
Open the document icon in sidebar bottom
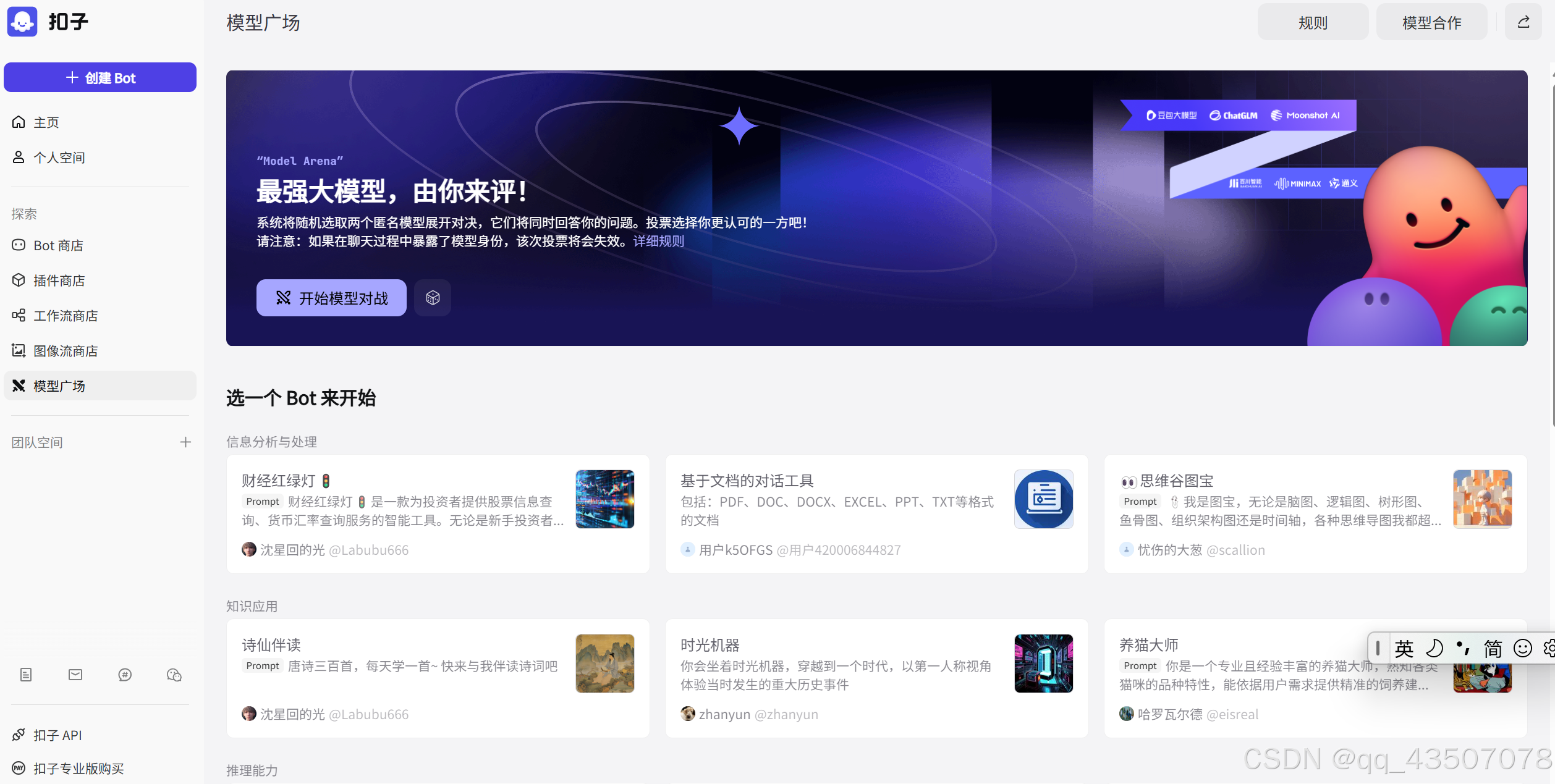tap(26, 675)
